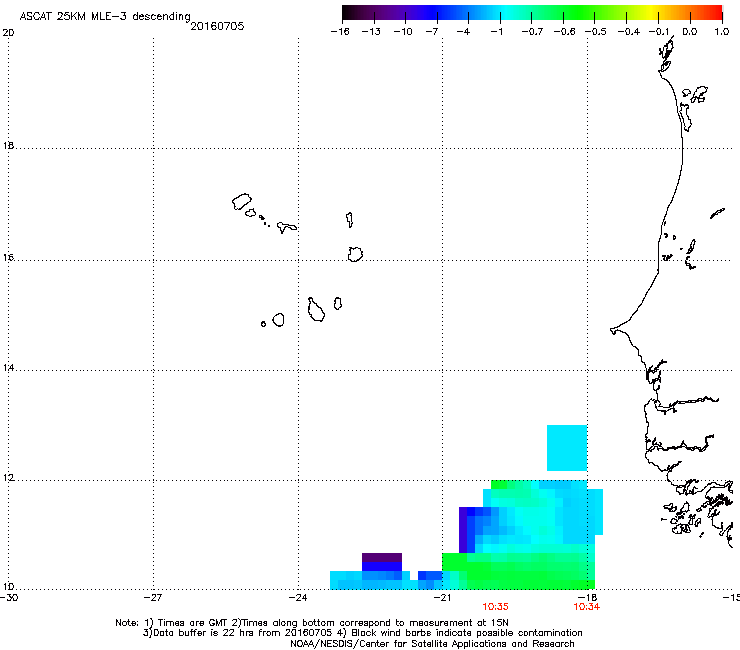Click the title "ASCAT 25KM MLE-3 descending"

pyautogui.click(x=105, y=16)
